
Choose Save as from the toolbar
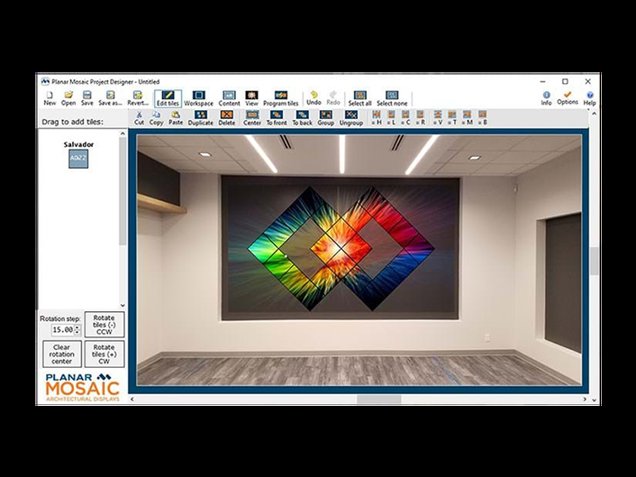point(110,99)
